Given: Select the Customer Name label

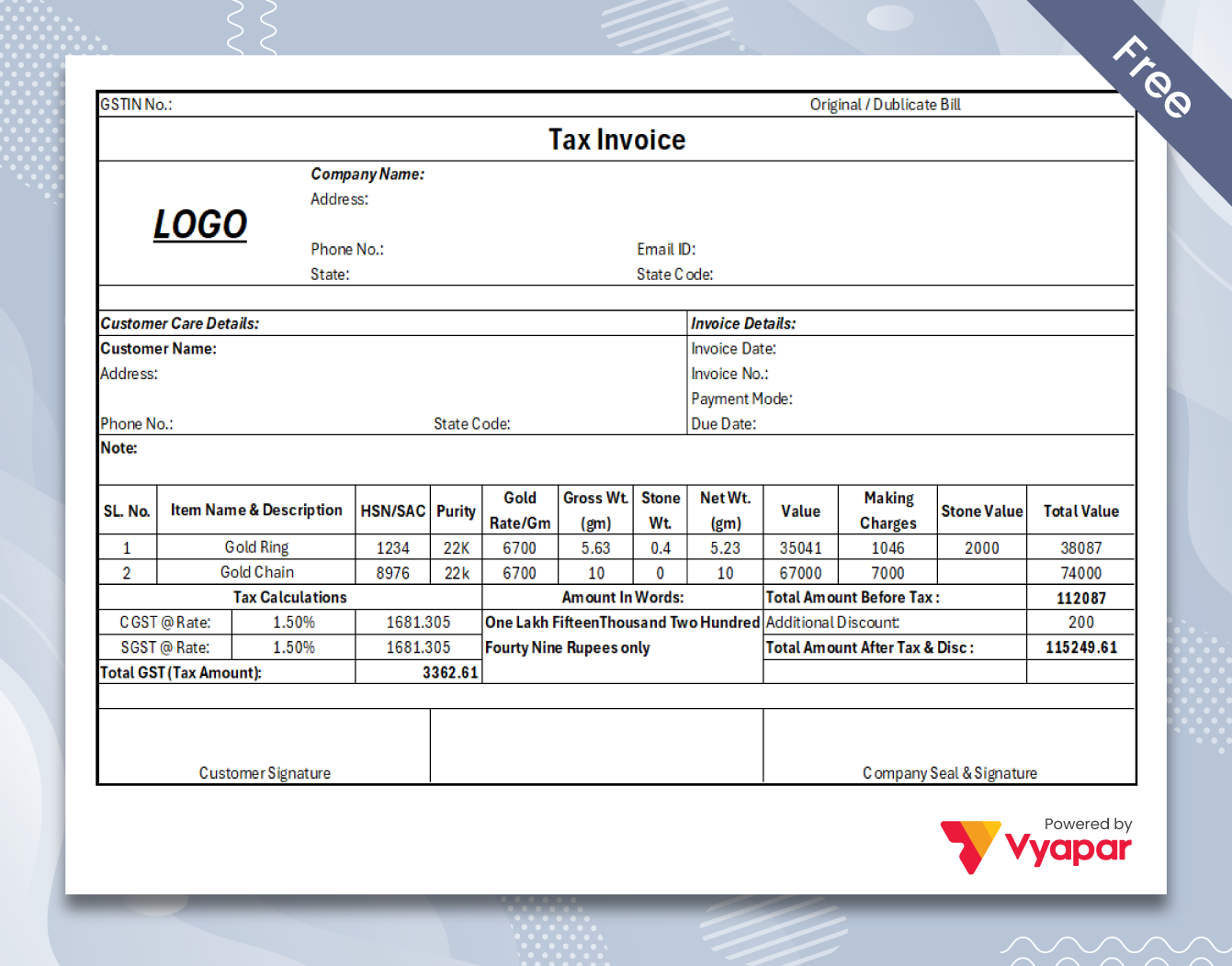Looking at the screenshot, I should [159, 349].
